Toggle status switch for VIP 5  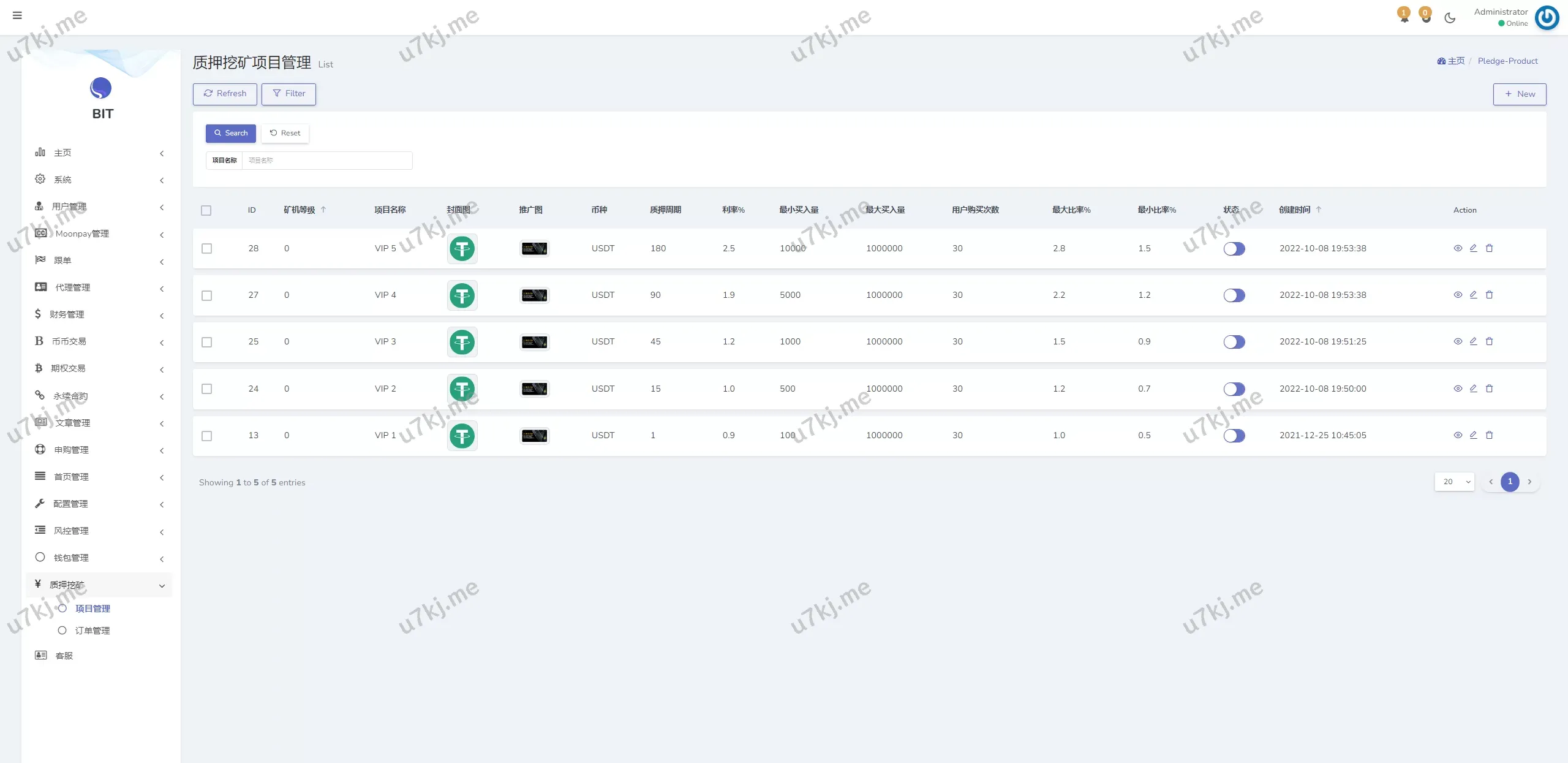1234,249
